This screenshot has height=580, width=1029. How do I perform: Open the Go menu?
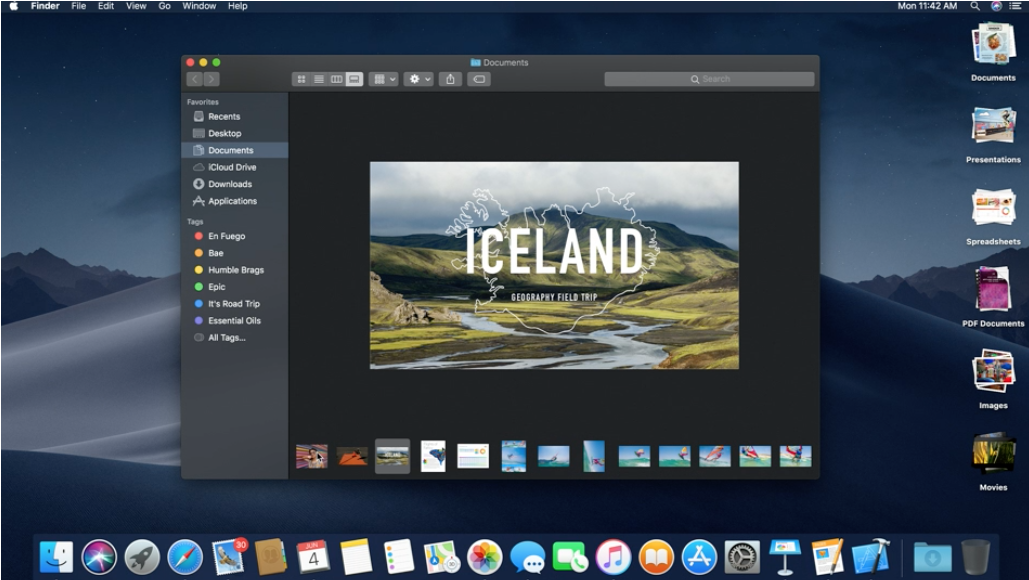[165, 6]
